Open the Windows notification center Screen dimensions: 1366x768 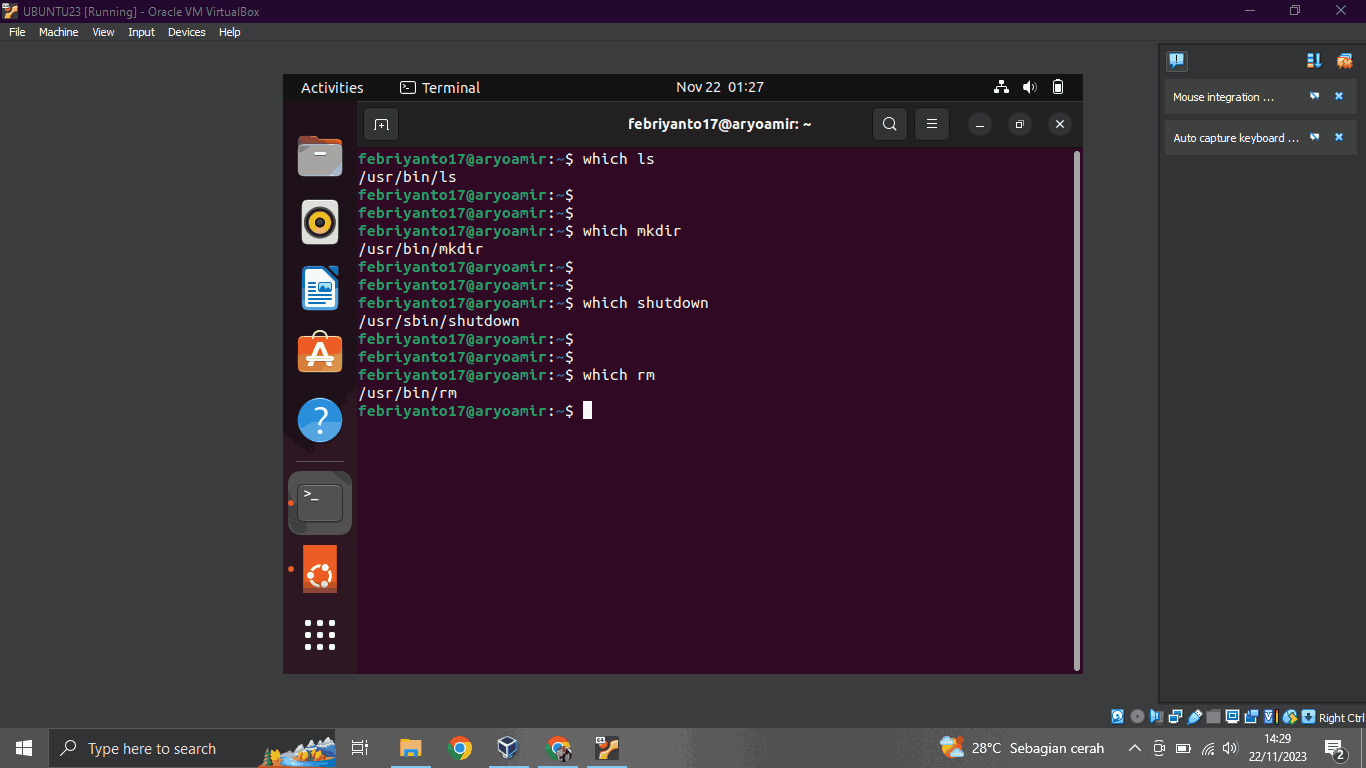click(x=1335, y=748)
